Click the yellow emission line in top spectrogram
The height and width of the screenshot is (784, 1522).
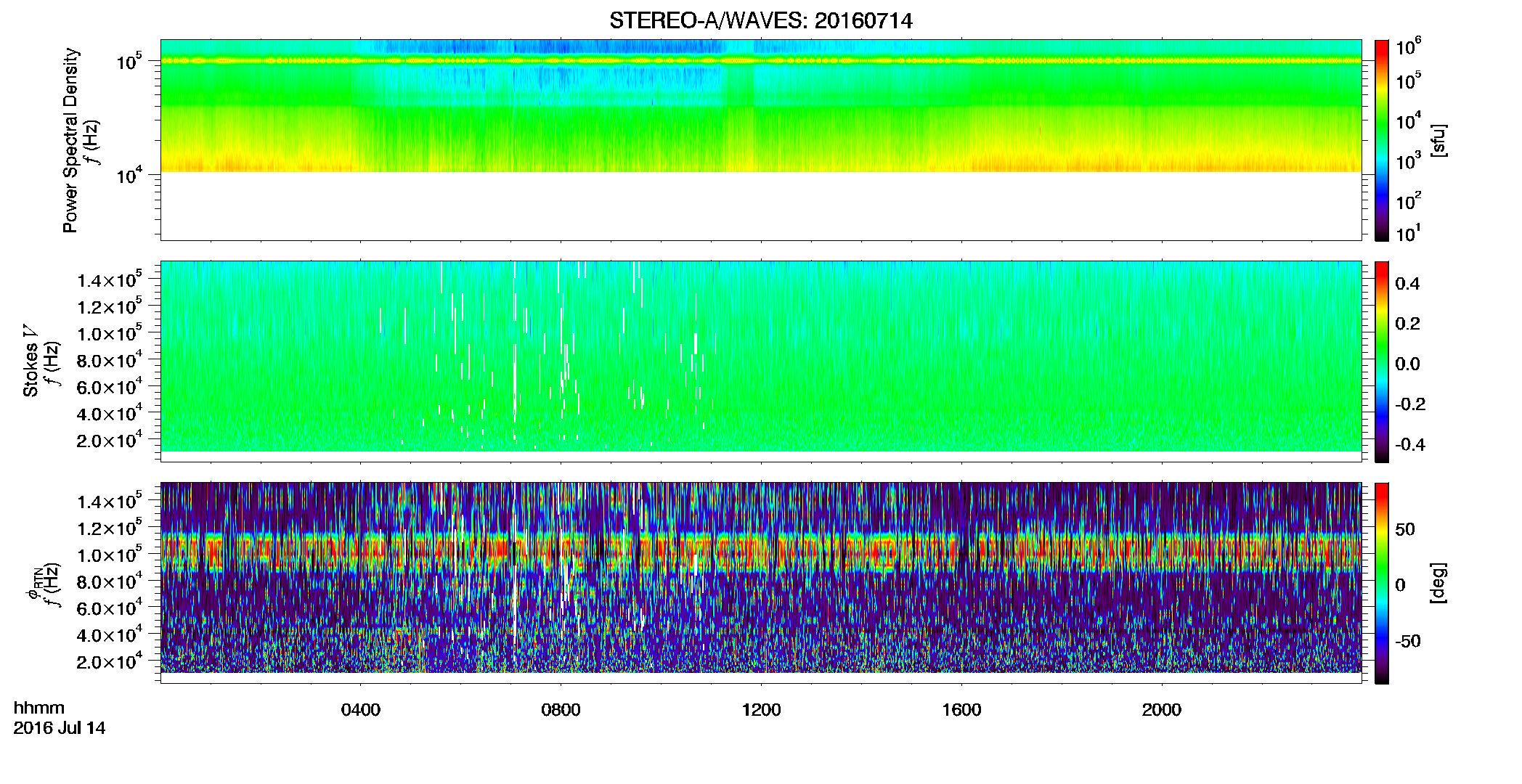(760, 61)
